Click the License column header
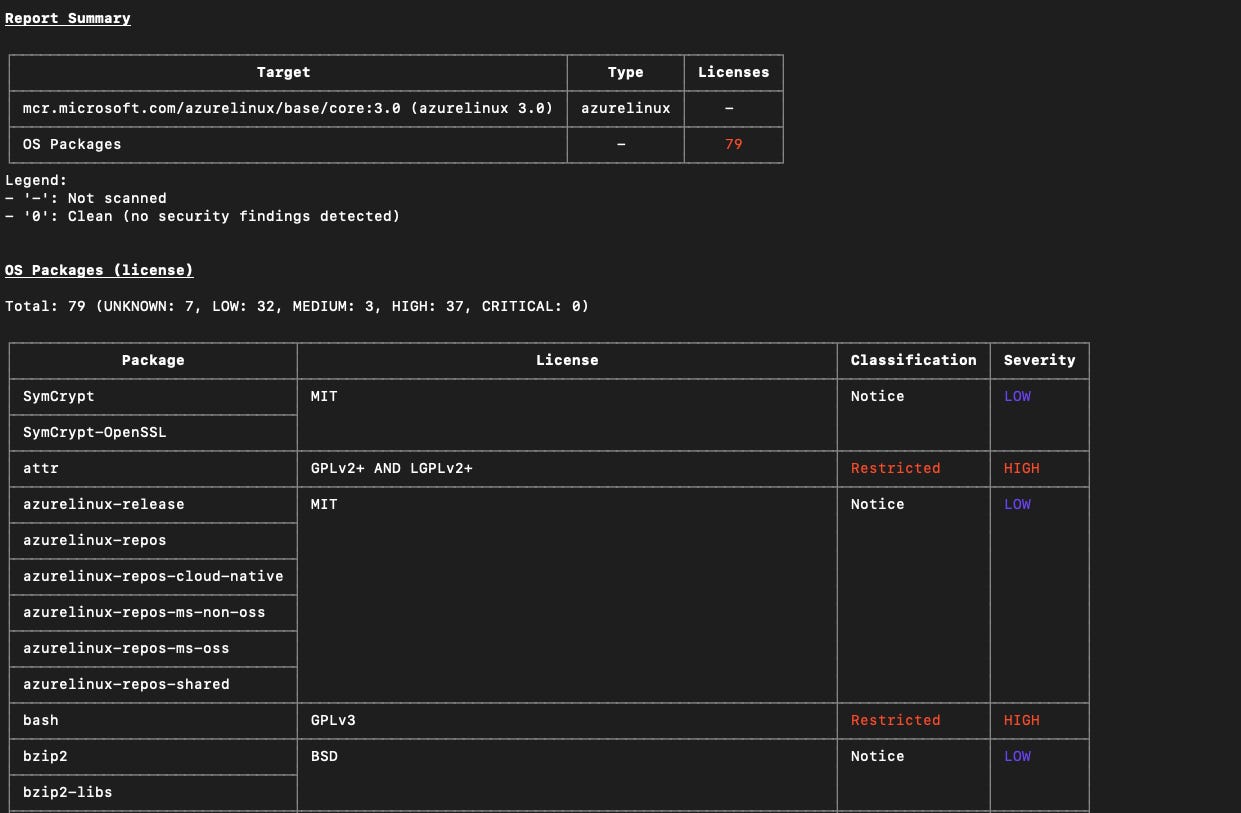This screenshot has height=813, width=1241. (x=567, y=360)
